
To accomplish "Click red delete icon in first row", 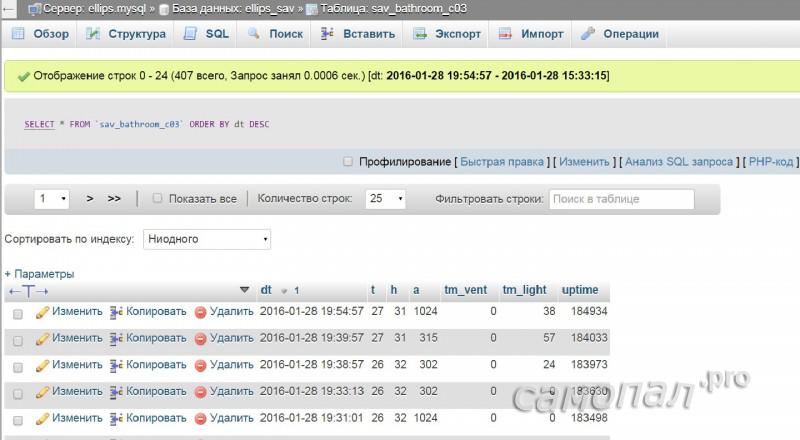I will (x=200, y=312).
